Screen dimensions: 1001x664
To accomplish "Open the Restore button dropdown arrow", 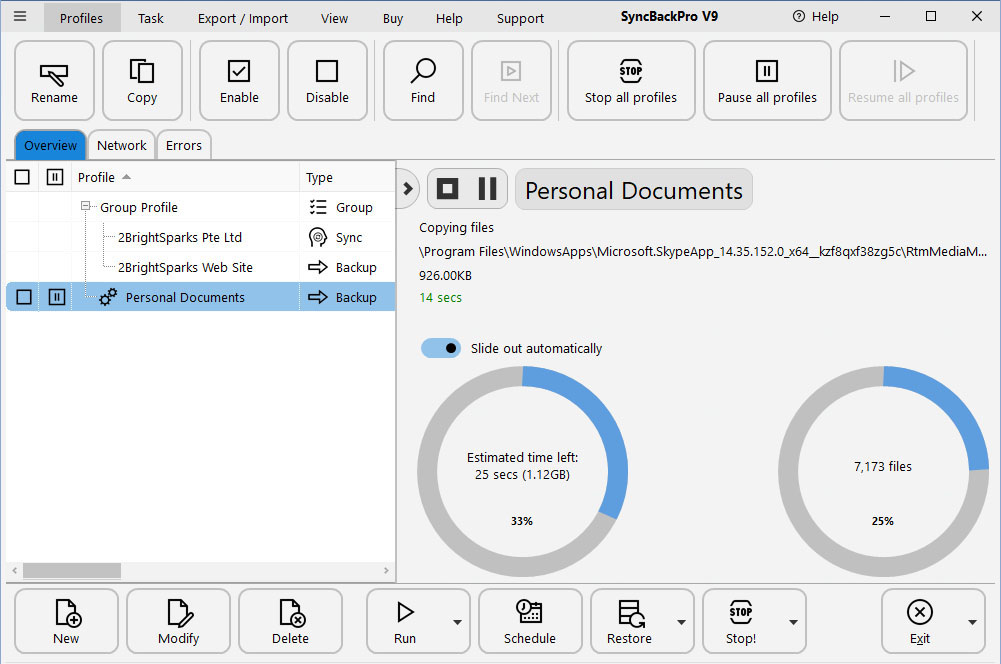I will click(681, 622).
